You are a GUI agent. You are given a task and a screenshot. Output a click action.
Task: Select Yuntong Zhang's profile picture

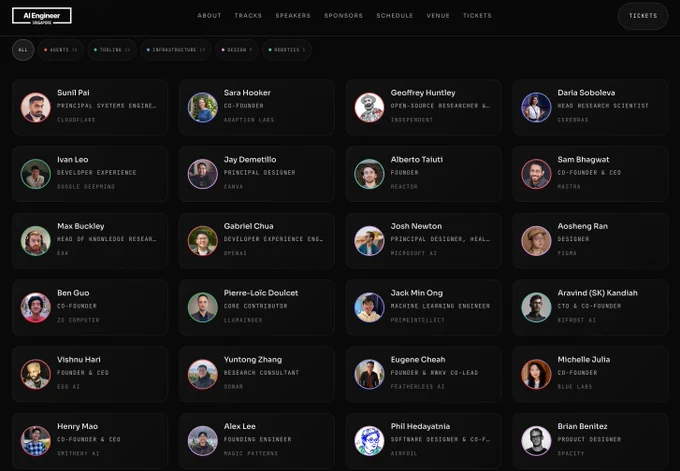click(x=203, y=374)
